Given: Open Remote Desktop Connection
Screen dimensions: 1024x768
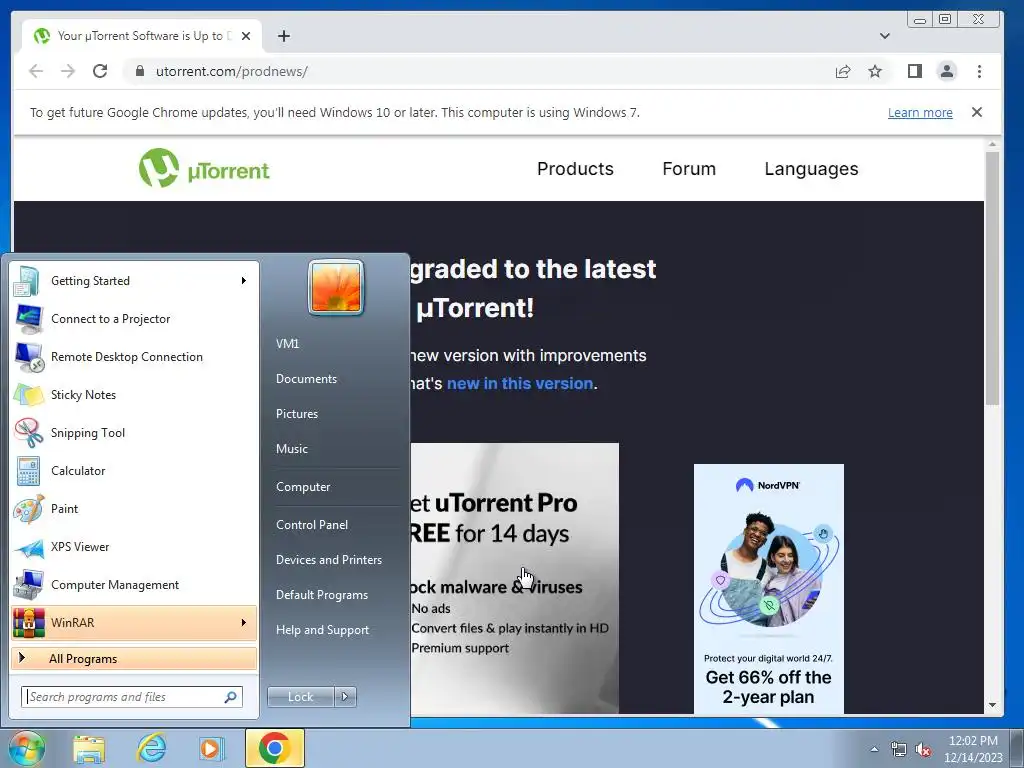Looking at the screenshot, I should (134, 357).
